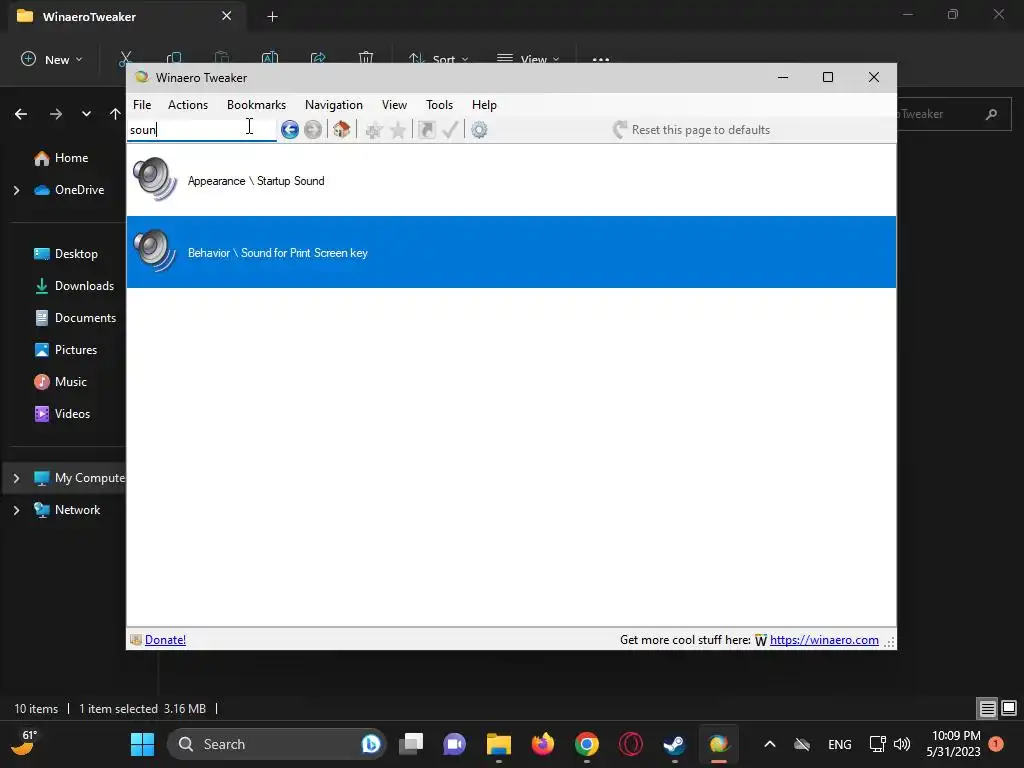Expand the My Computer tree node

[x=16, y=479]
